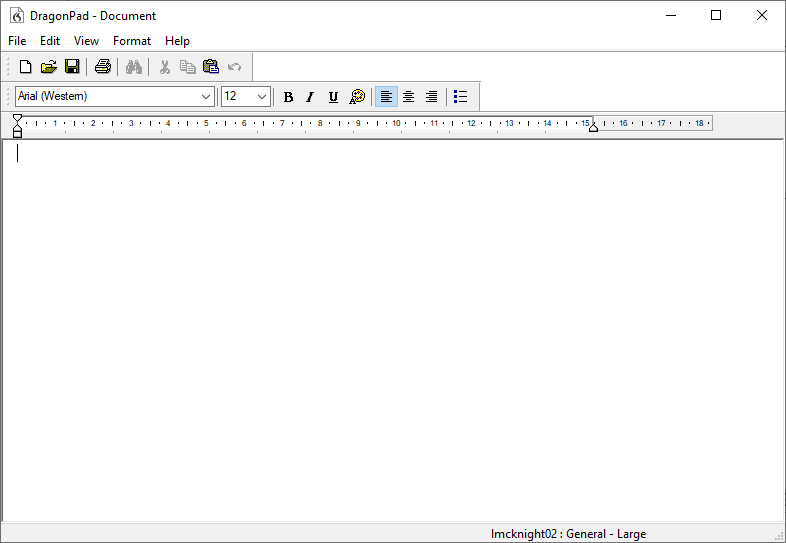The width and height of the screenshot is (786, 543).
Task: Copy selection with the Copy icon
Action: pyautogui.click(x=187, y=67)
